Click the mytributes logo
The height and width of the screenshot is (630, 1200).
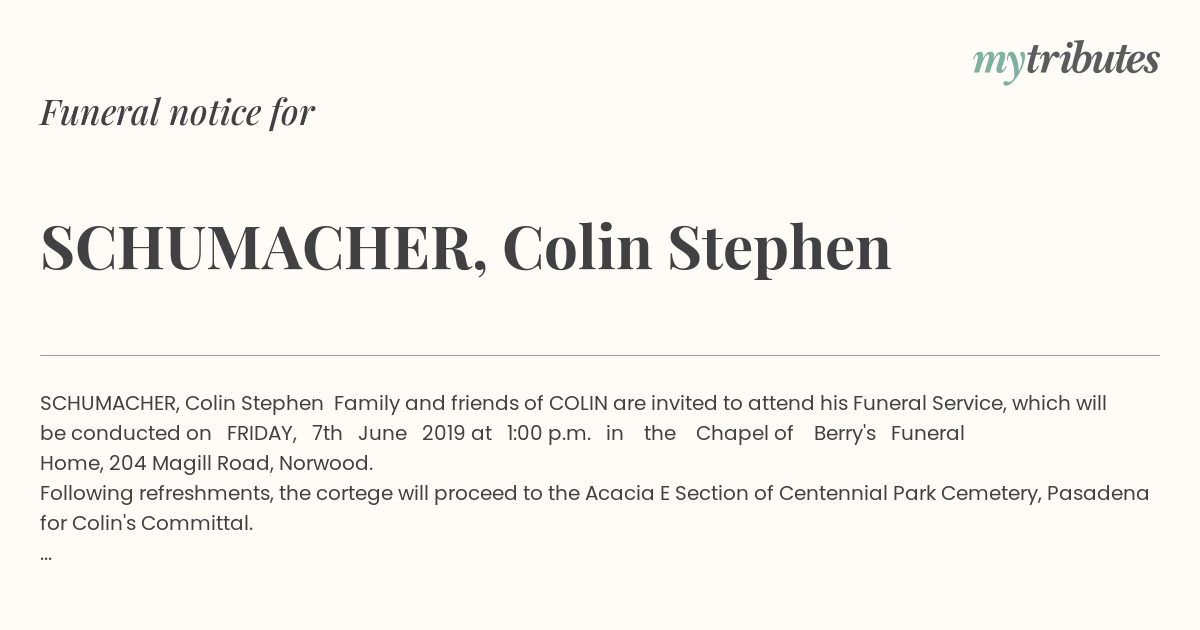[x=1066, y=61]
